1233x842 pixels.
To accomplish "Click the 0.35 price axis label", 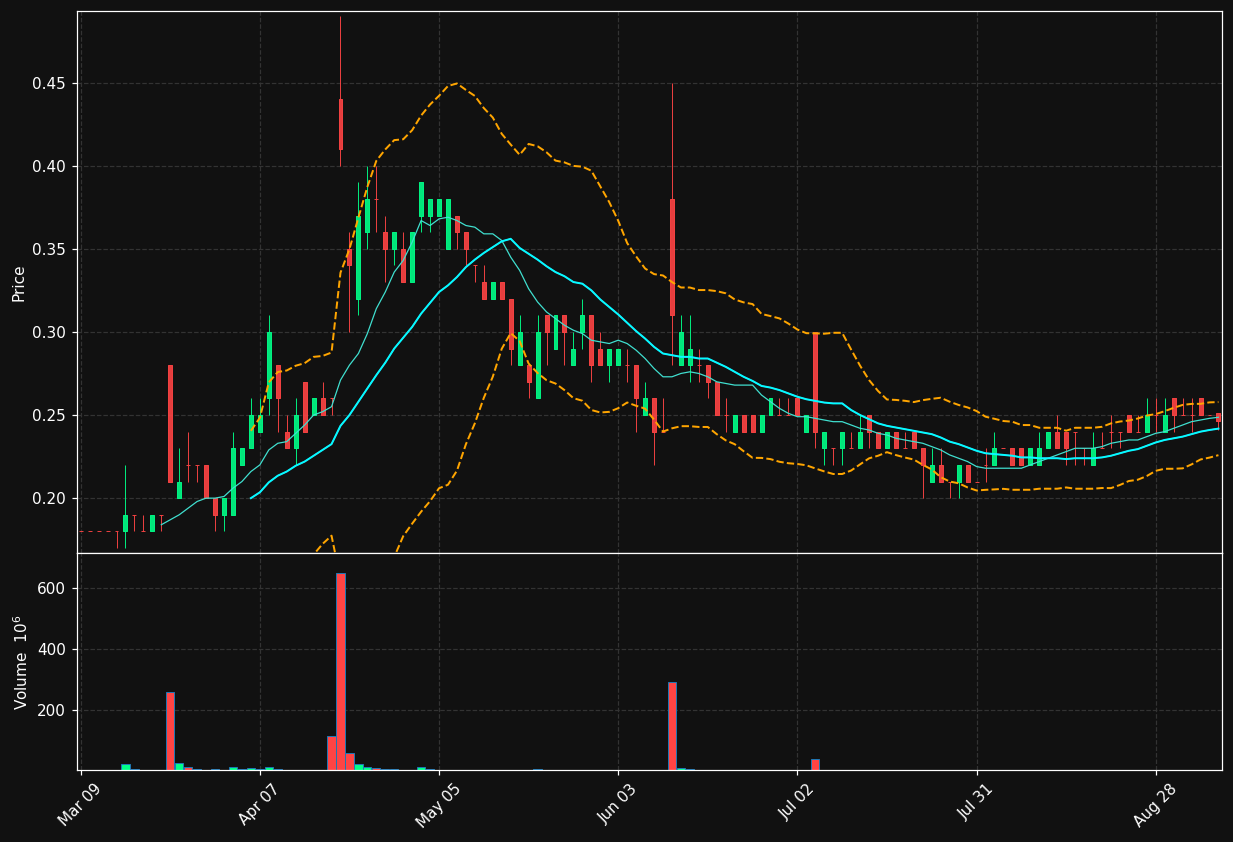I will [x=50, y=249].
